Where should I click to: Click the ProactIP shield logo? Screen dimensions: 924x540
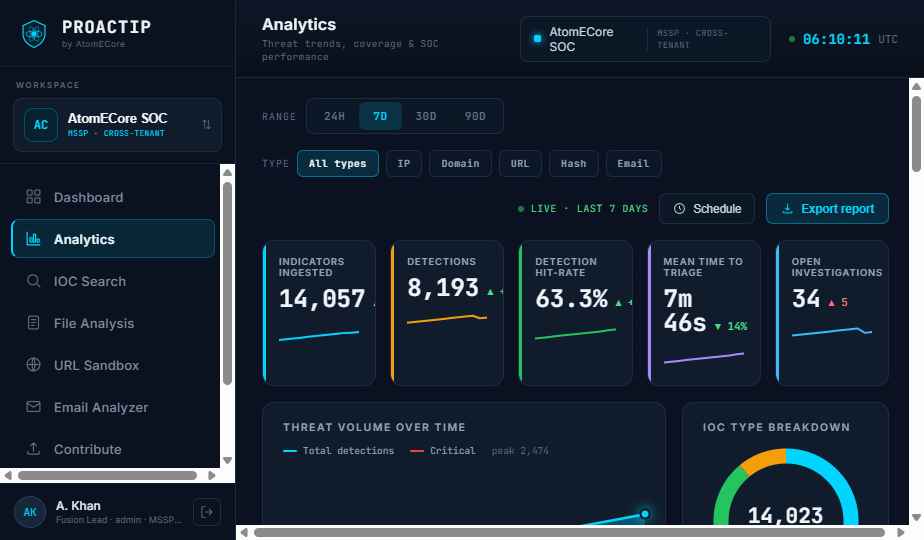point(34,34)
